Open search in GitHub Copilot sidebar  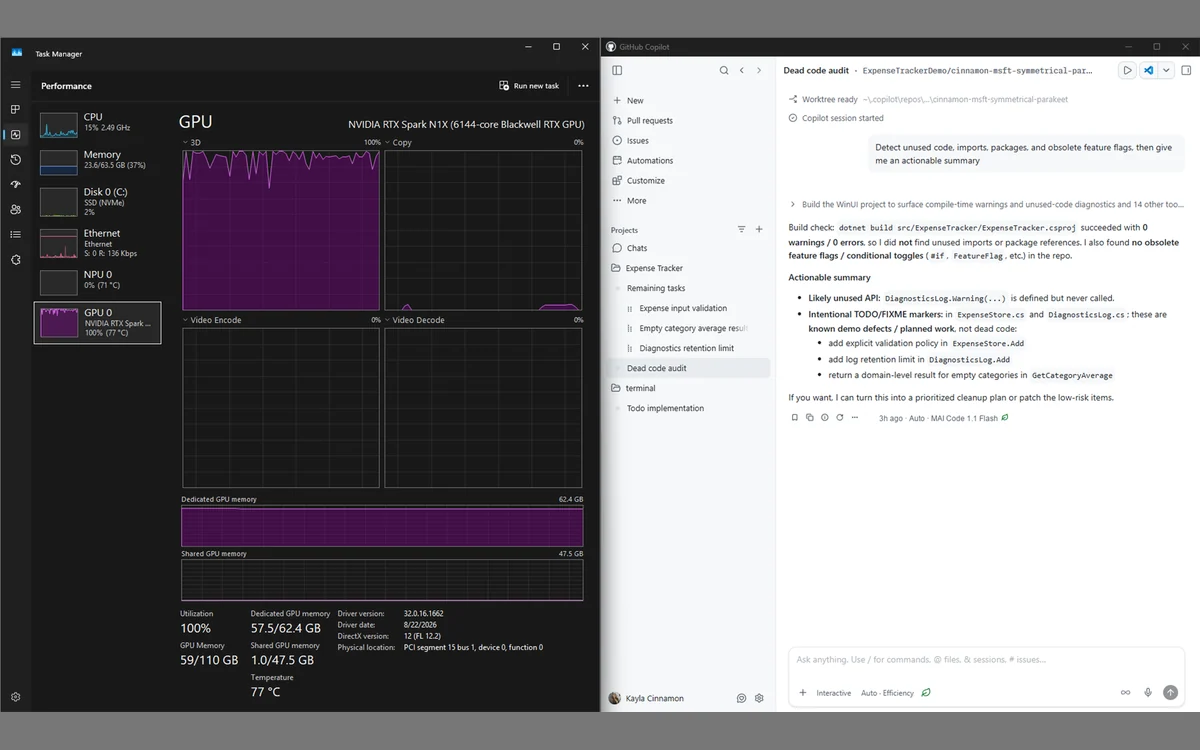tap(724, 71)
